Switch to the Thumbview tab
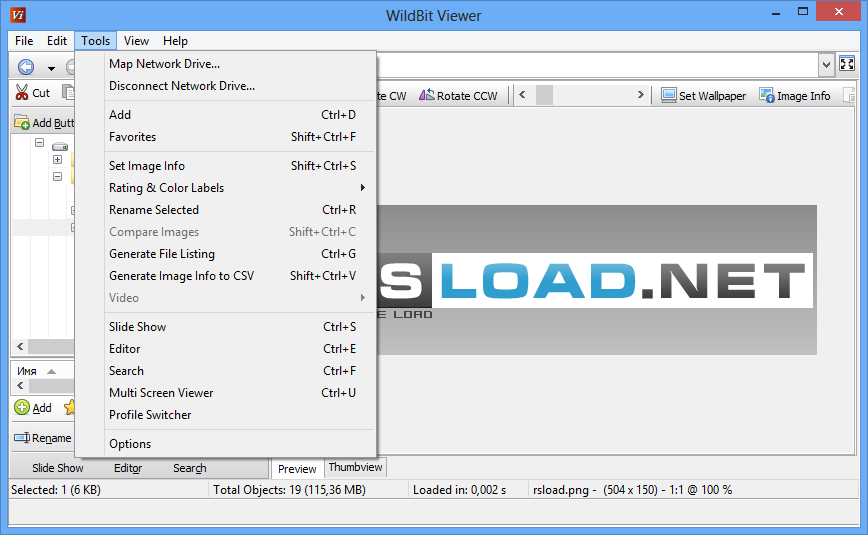The width and height of the screenshot is (868, 535). tap(355, 467)
